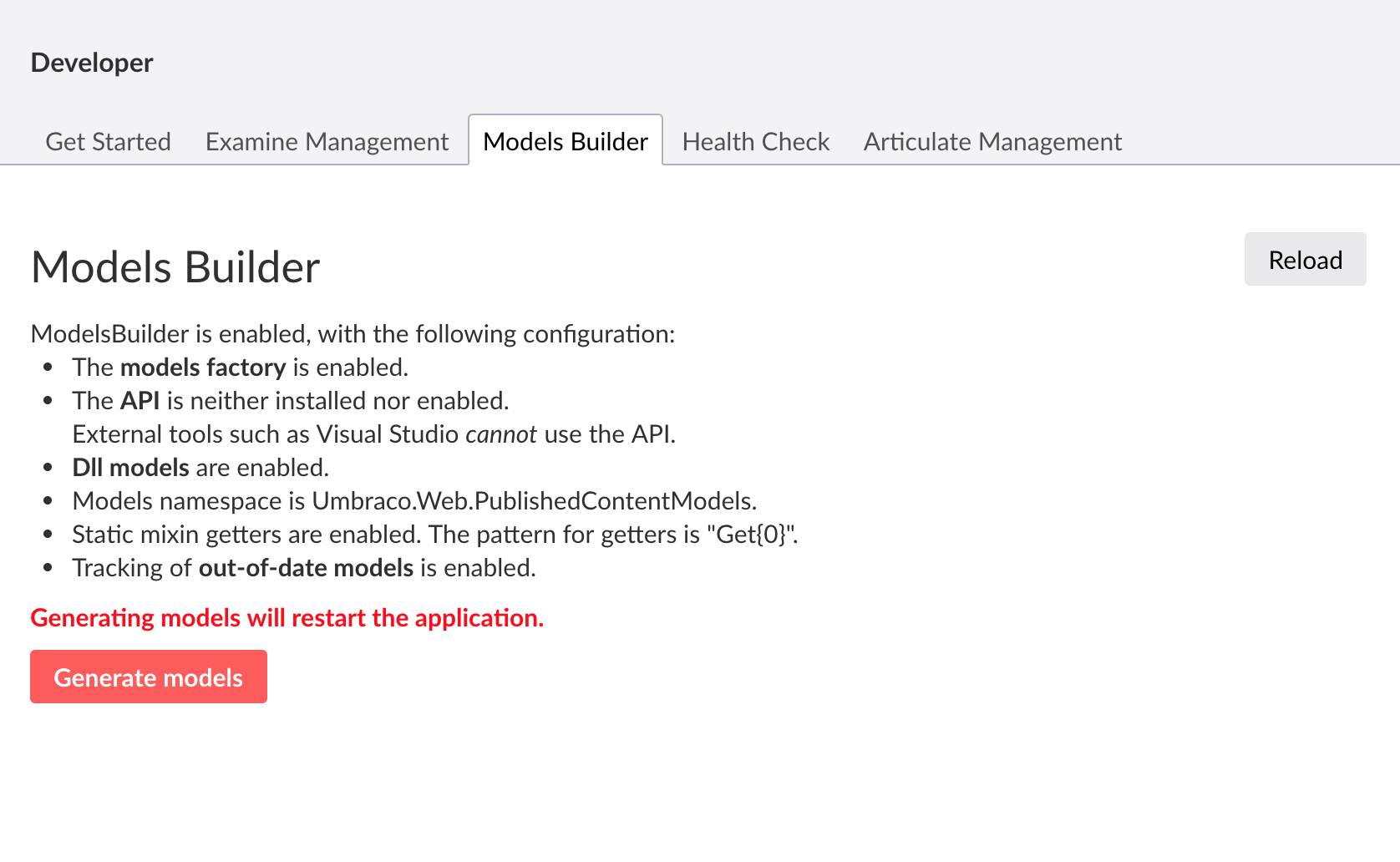The image size is (1400, 862).
Task: Click the red restart warning text
Action: tap(287, 618)
